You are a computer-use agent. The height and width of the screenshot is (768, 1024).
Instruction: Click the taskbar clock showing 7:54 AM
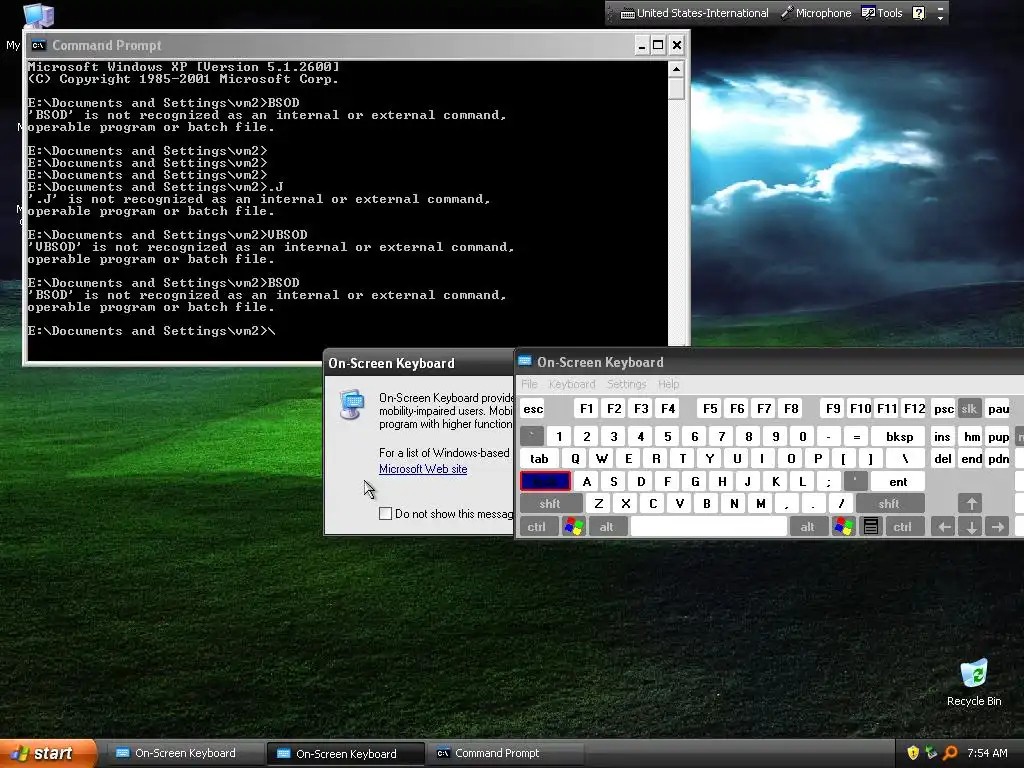987,753
